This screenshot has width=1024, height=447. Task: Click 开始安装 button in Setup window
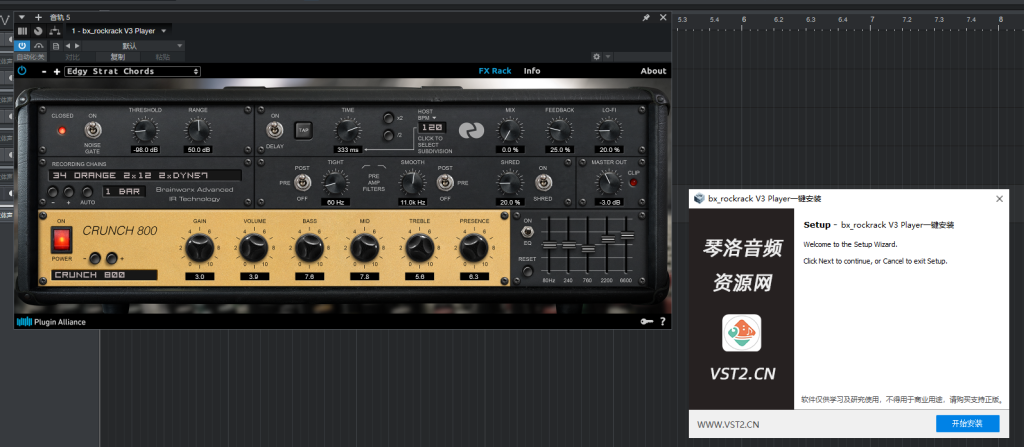click(967, 423)
